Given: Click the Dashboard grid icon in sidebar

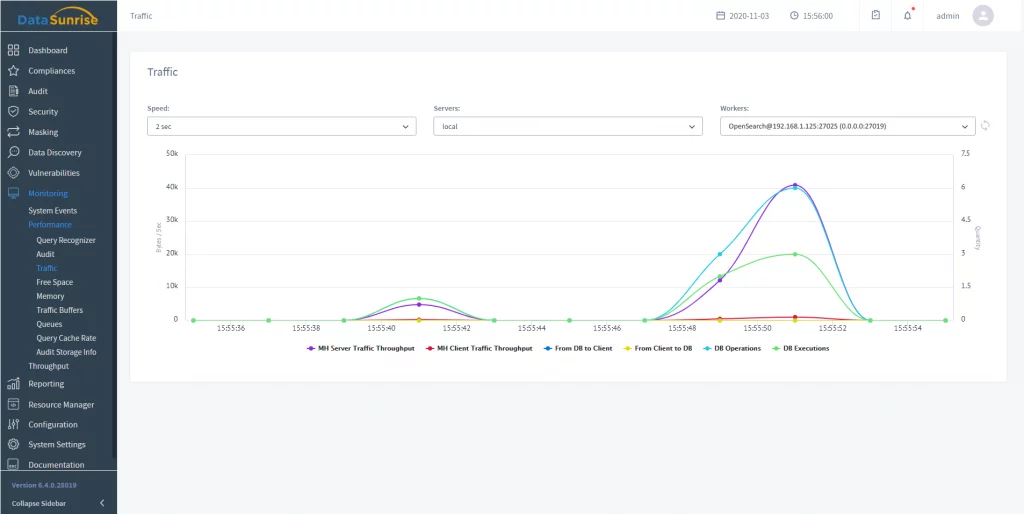Looking at the screenshot, I should tap(13, 50).
